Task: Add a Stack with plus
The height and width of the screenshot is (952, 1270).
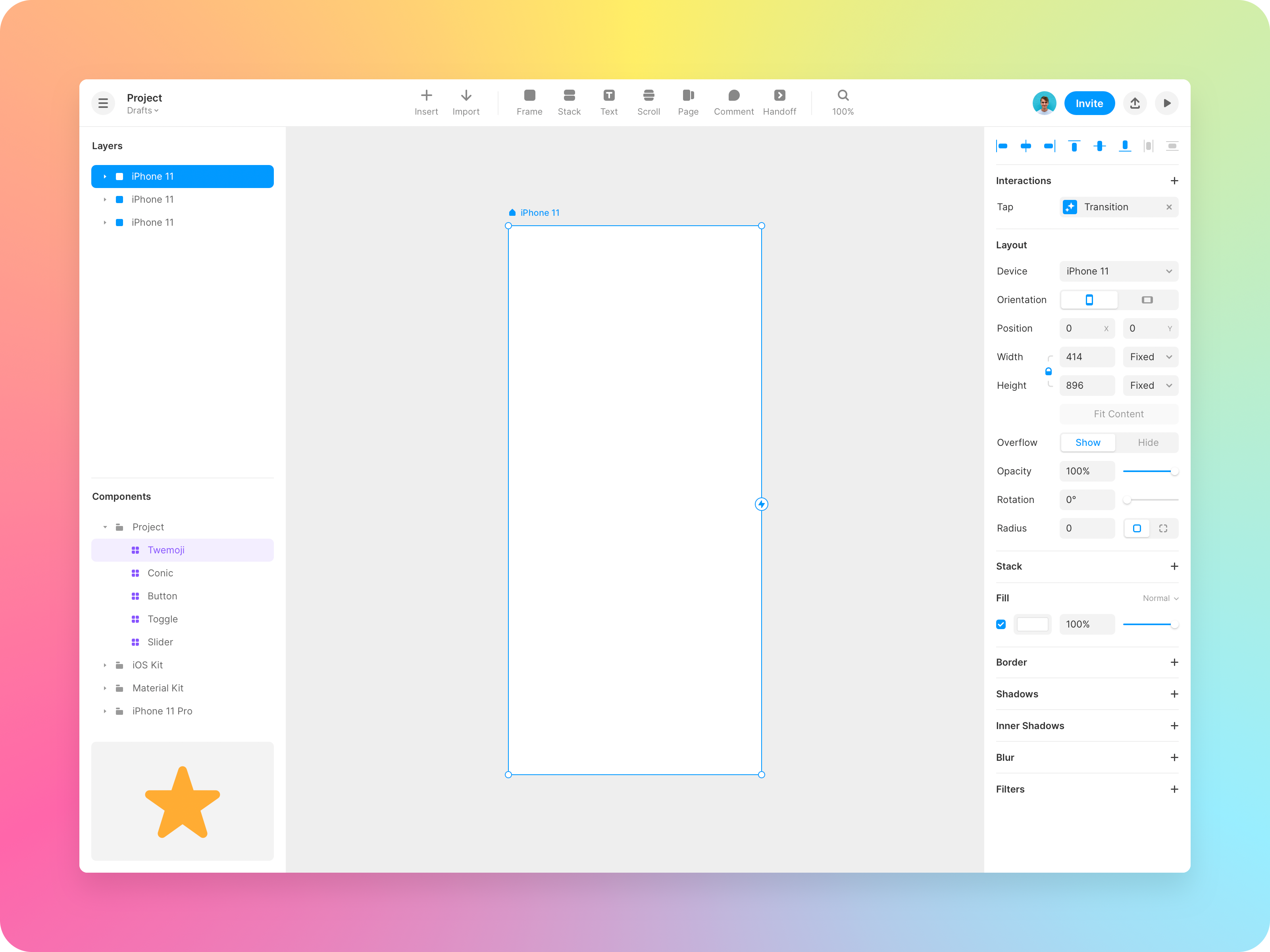Action: coord(1174,566)
